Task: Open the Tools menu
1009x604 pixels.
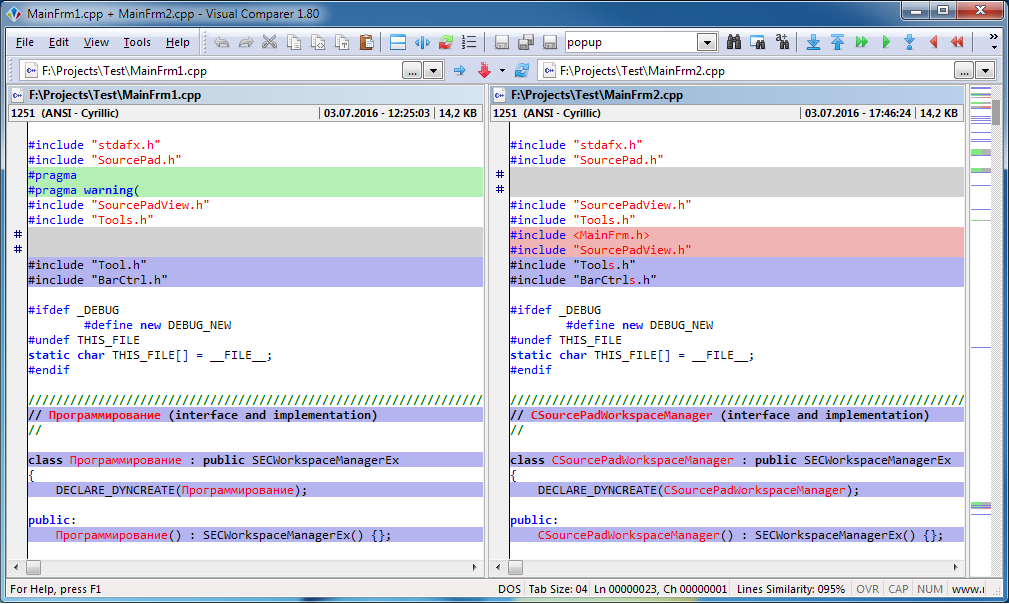Action: pos(137,43)
